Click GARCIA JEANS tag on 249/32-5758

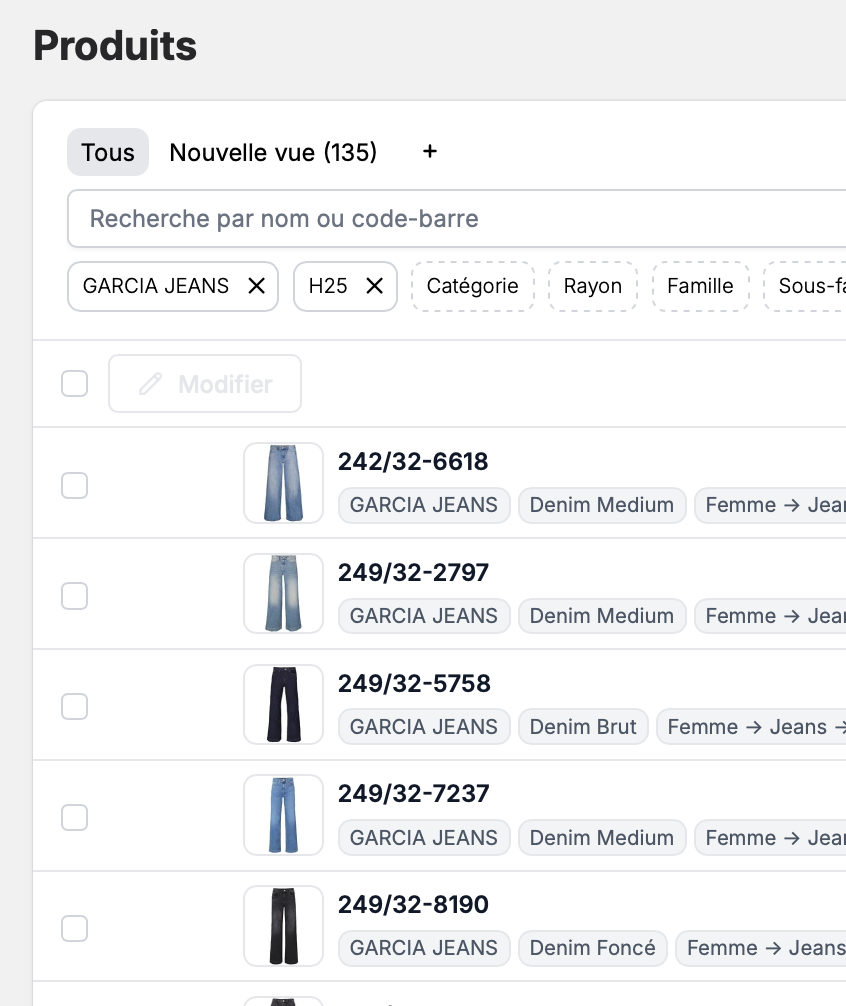[x=424, y=727]
